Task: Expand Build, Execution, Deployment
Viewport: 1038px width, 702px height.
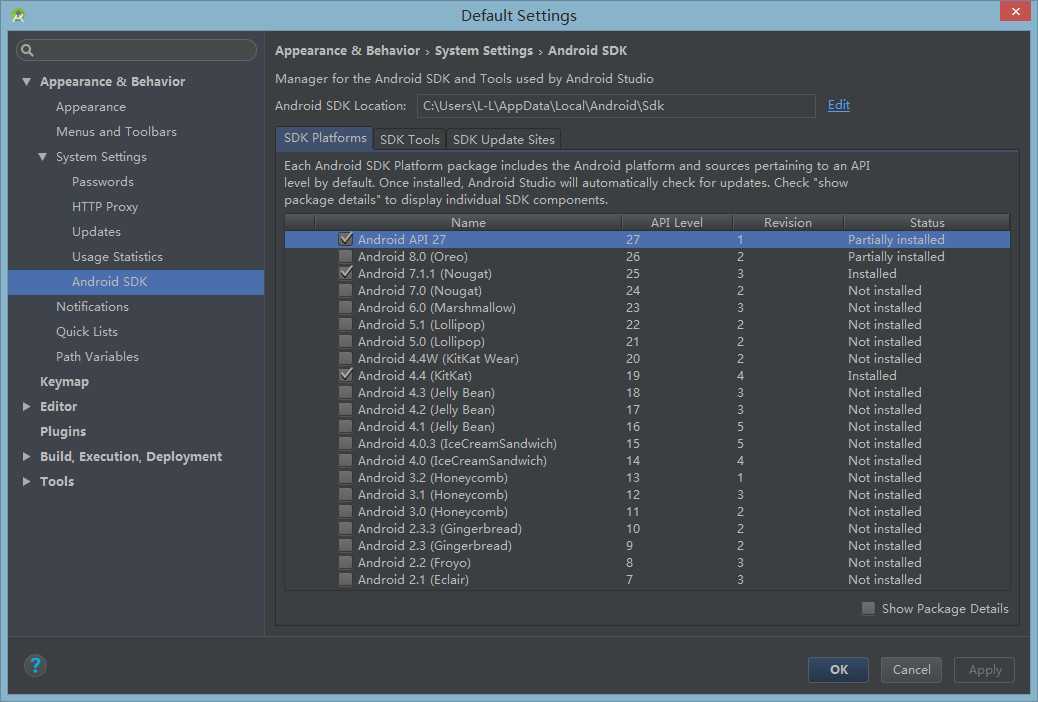Action: tap(29, 456)
